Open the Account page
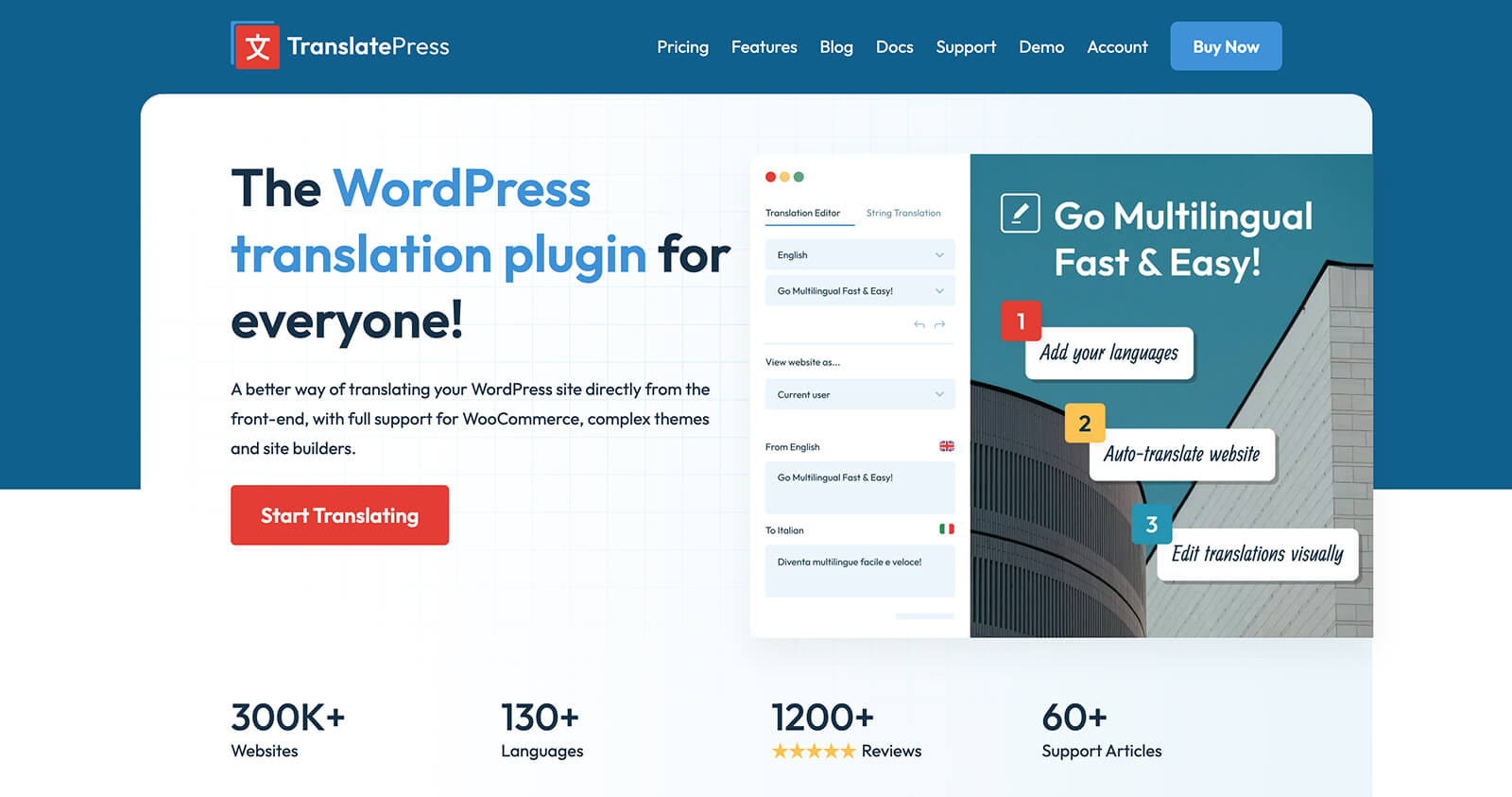Viewport: 1512px width, 797px height. (x=1117, y=46)
